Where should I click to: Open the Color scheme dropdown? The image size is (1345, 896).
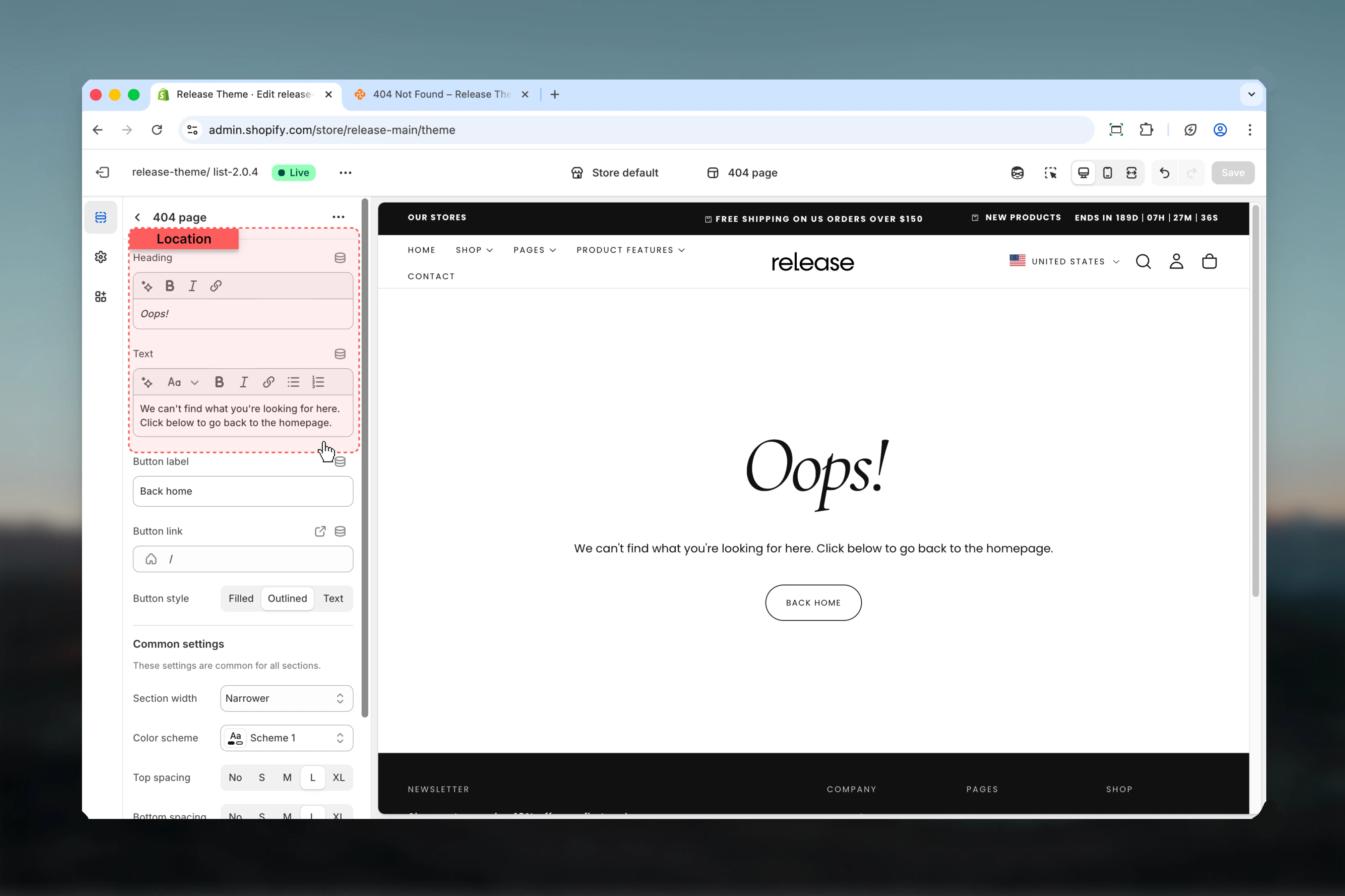coord(286,738)
